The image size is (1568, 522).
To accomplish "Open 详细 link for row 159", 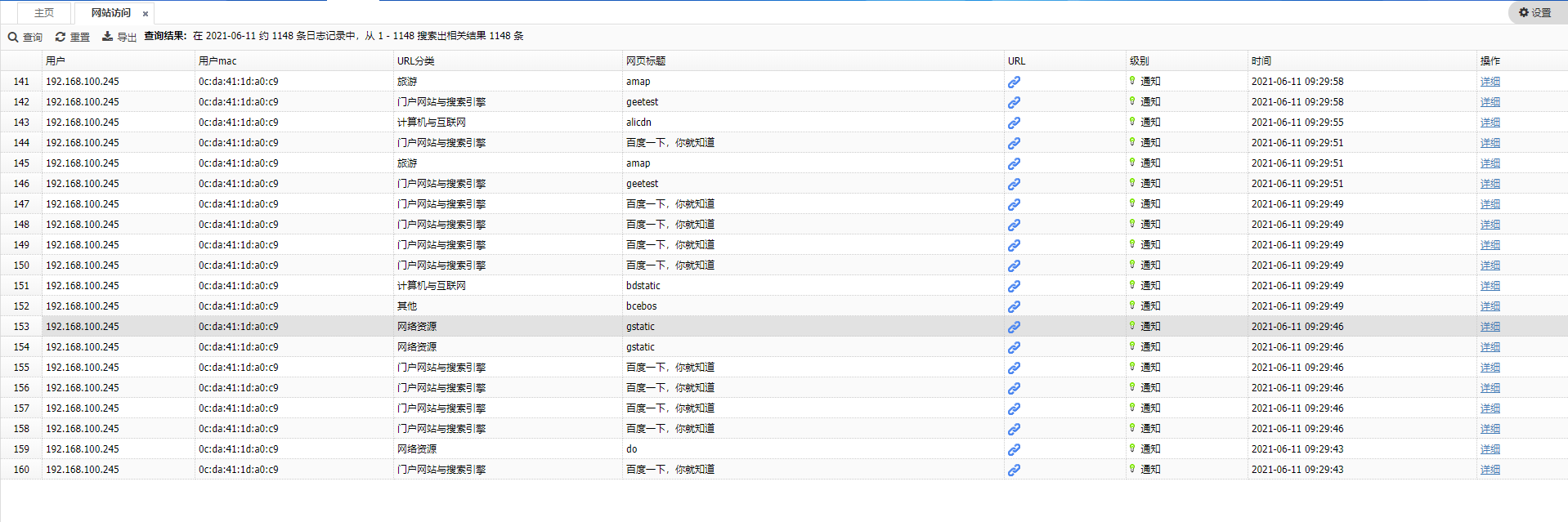I will (1490, 449).
